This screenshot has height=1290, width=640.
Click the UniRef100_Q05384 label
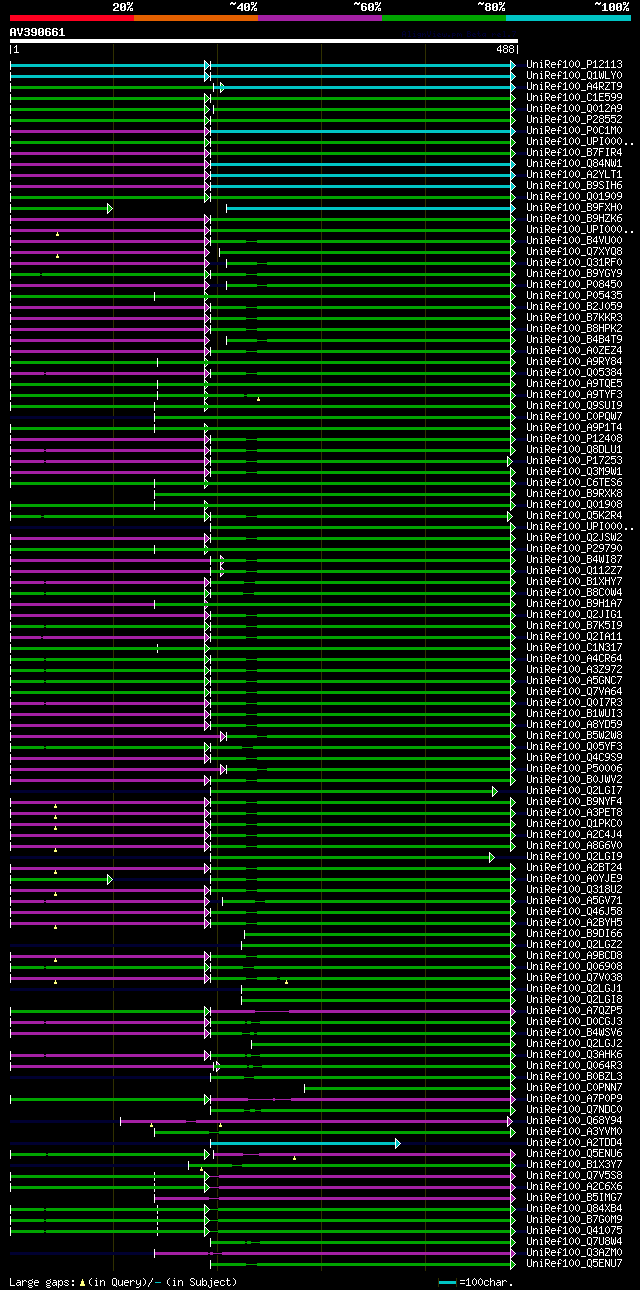[x=574, y=372]
